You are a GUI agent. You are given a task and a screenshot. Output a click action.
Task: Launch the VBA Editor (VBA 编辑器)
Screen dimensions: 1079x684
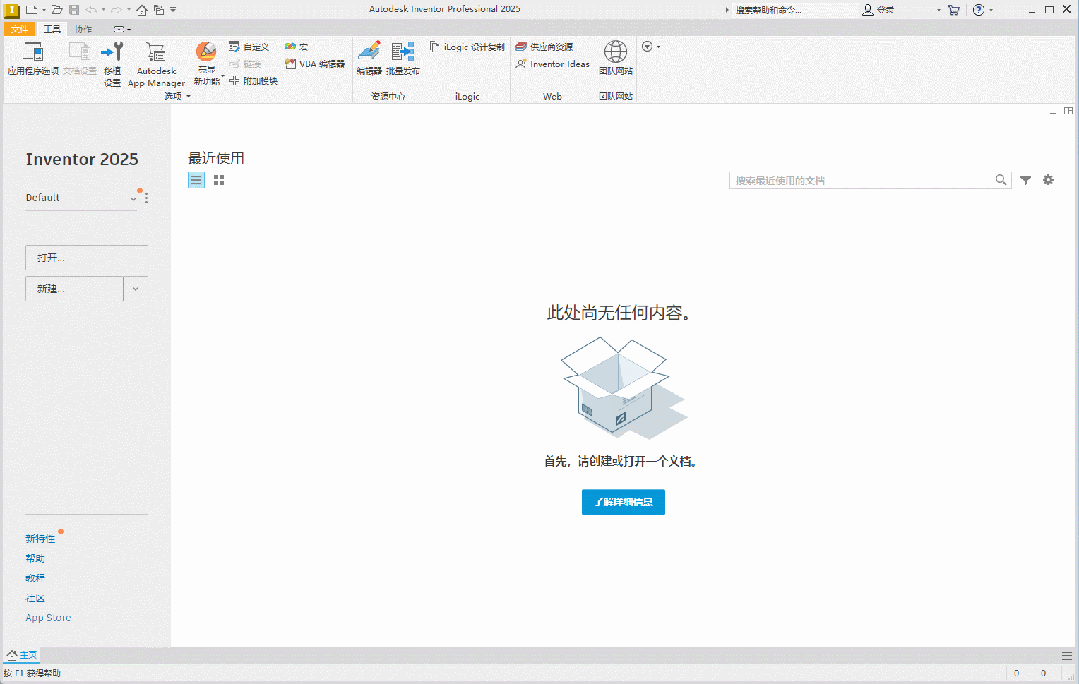315,64
